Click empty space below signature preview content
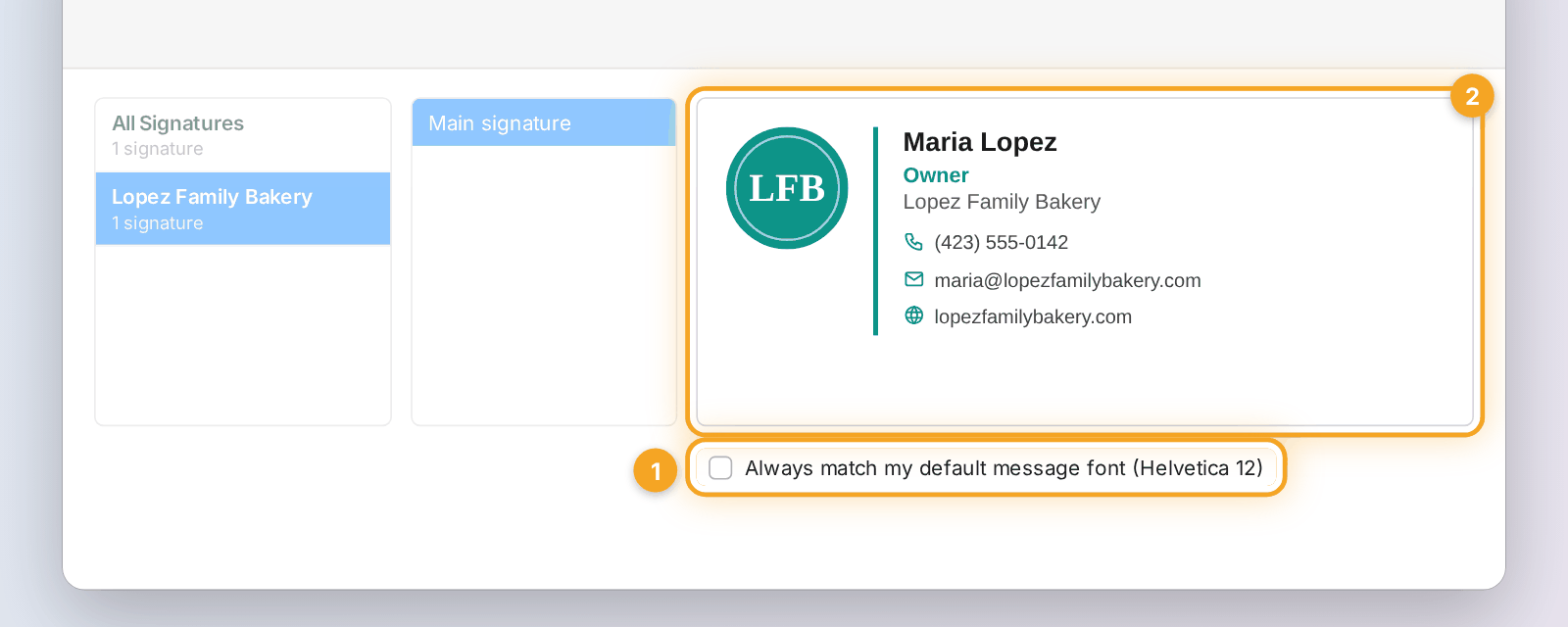The height and width of the screenshot is (627, 1568). click(1085, 382)
